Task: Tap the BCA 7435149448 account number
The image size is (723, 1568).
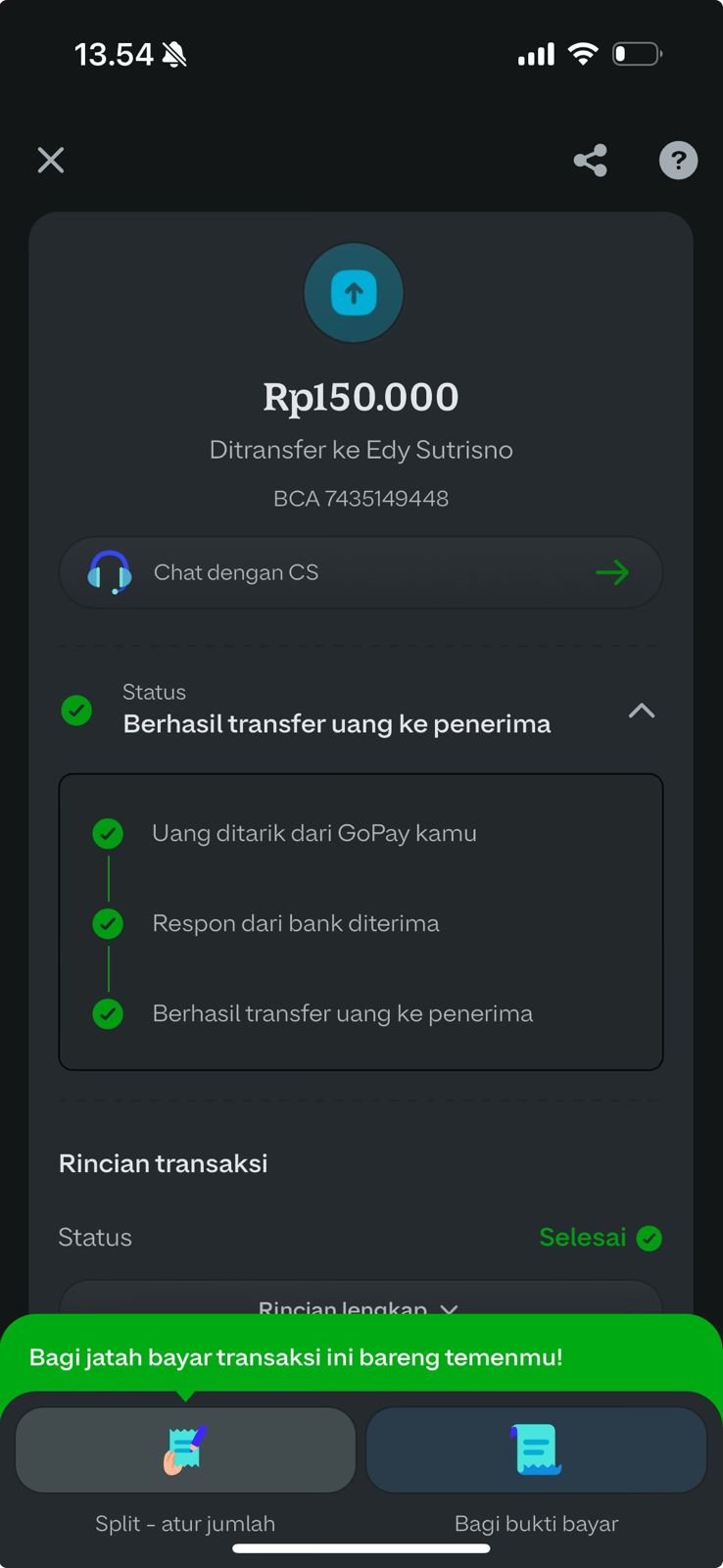Action: click(x=361, y=499)
